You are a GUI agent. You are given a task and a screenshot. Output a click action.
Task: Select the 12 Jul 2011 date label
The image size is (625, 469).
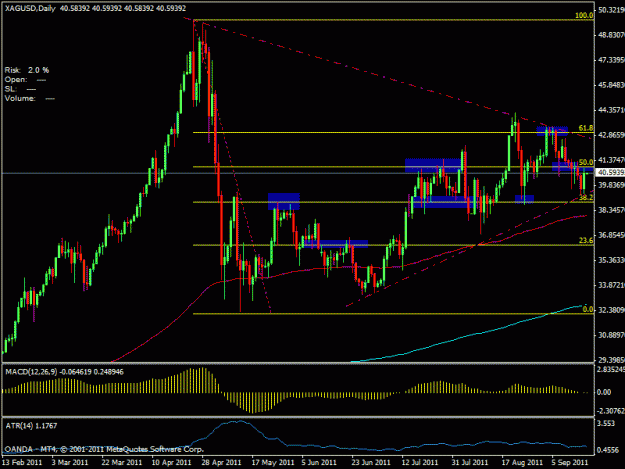[x=420, y=463]
